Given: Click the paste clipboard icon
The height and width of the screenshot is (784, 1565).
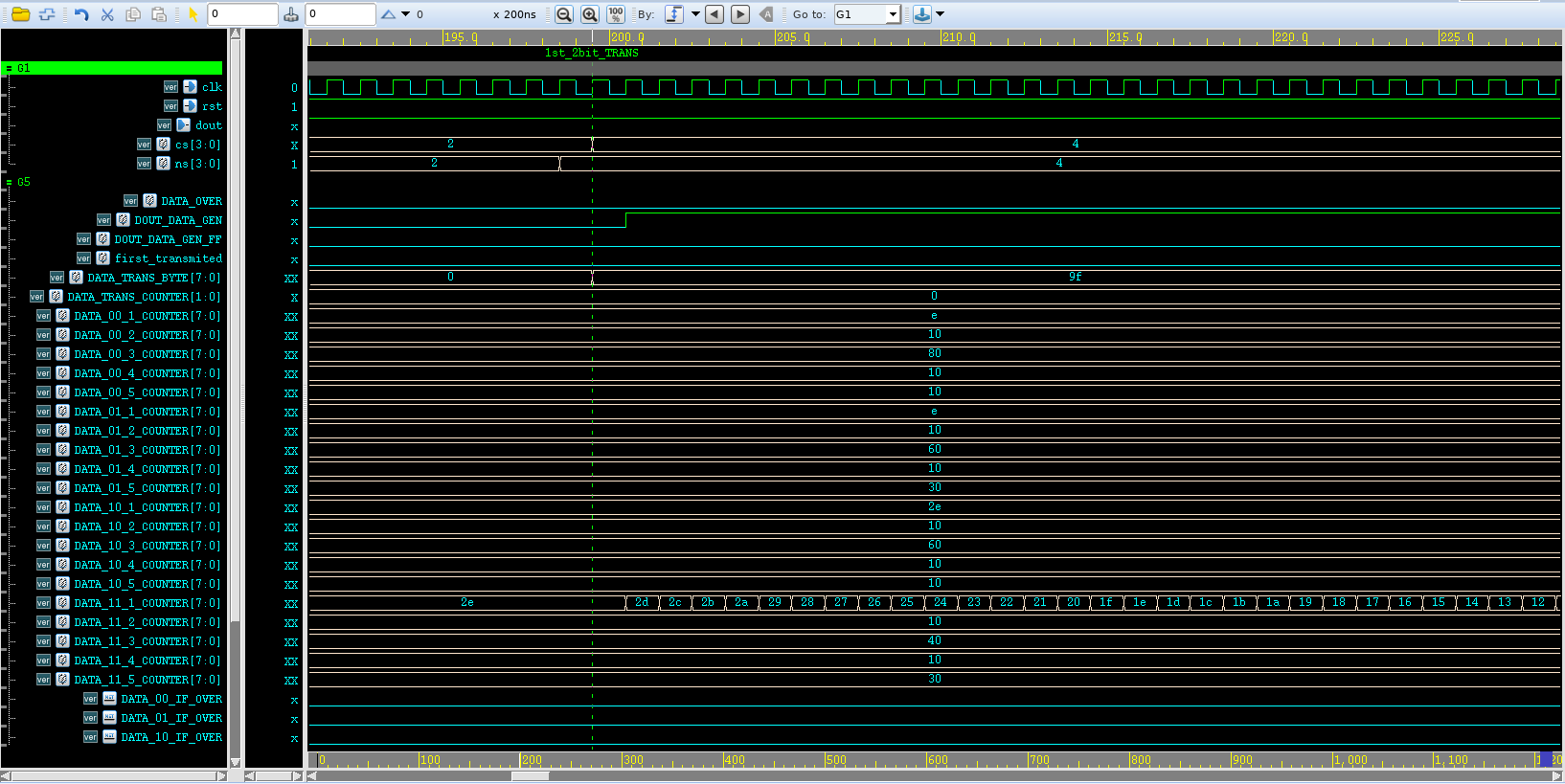Looking at the screenshot, I should 159,13.
